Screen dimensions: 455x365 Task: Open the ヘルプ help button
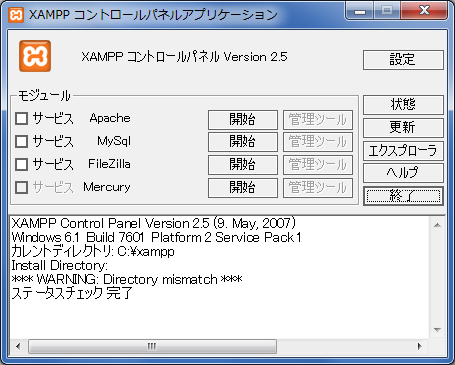click(x=403, y=173)
